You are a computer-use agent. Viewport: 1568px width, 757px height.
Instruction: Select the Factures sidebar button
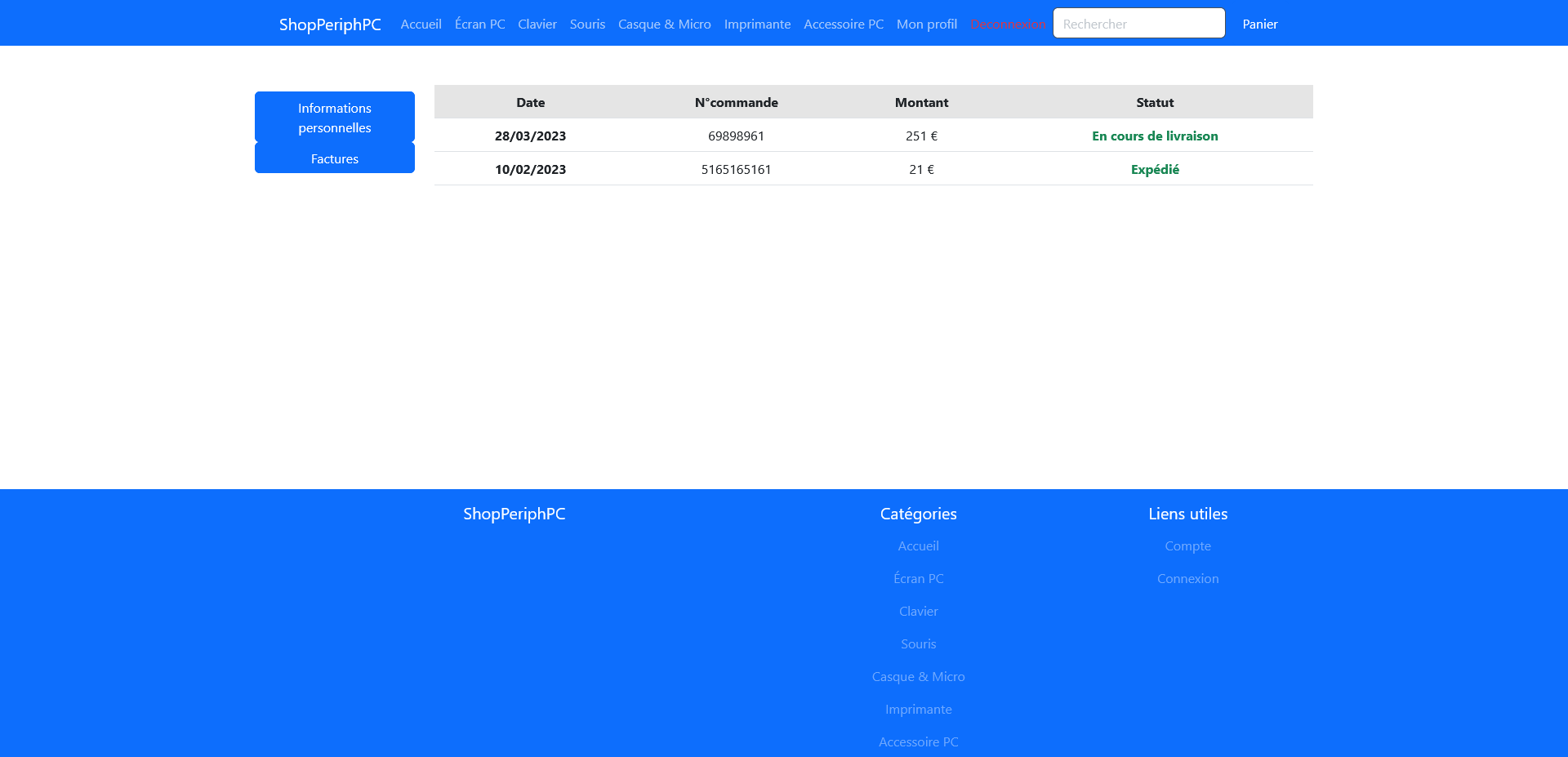point(335,158)
